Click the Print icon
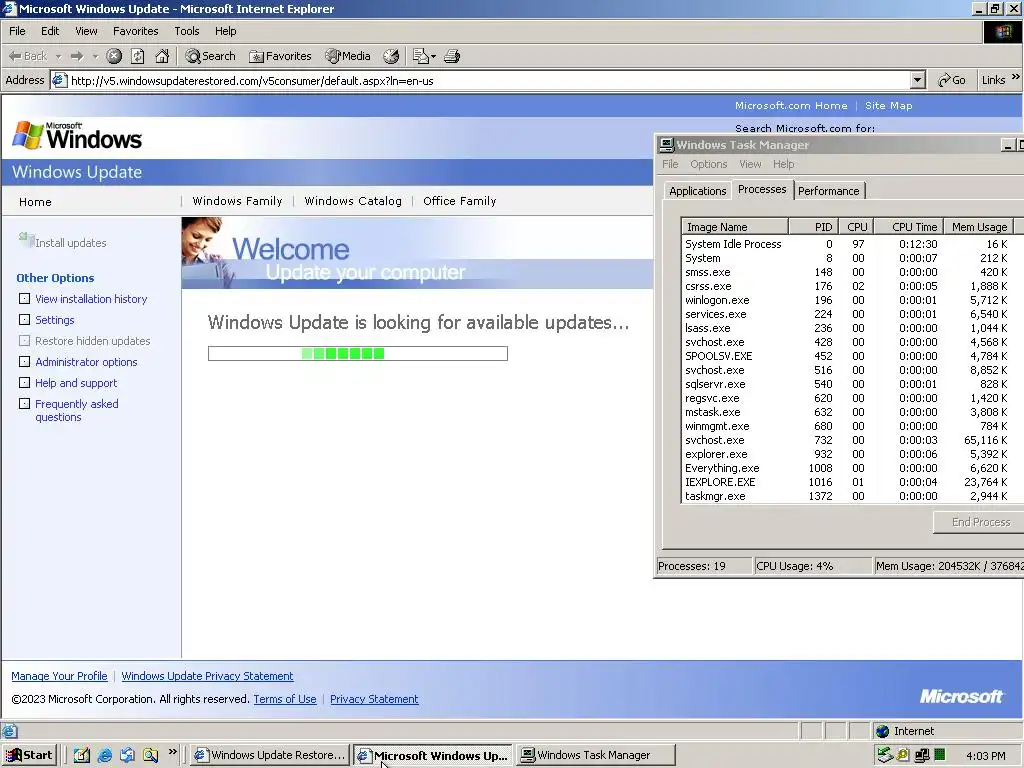The height and width of the screenshot is (768, 1024). coord(452,56)
